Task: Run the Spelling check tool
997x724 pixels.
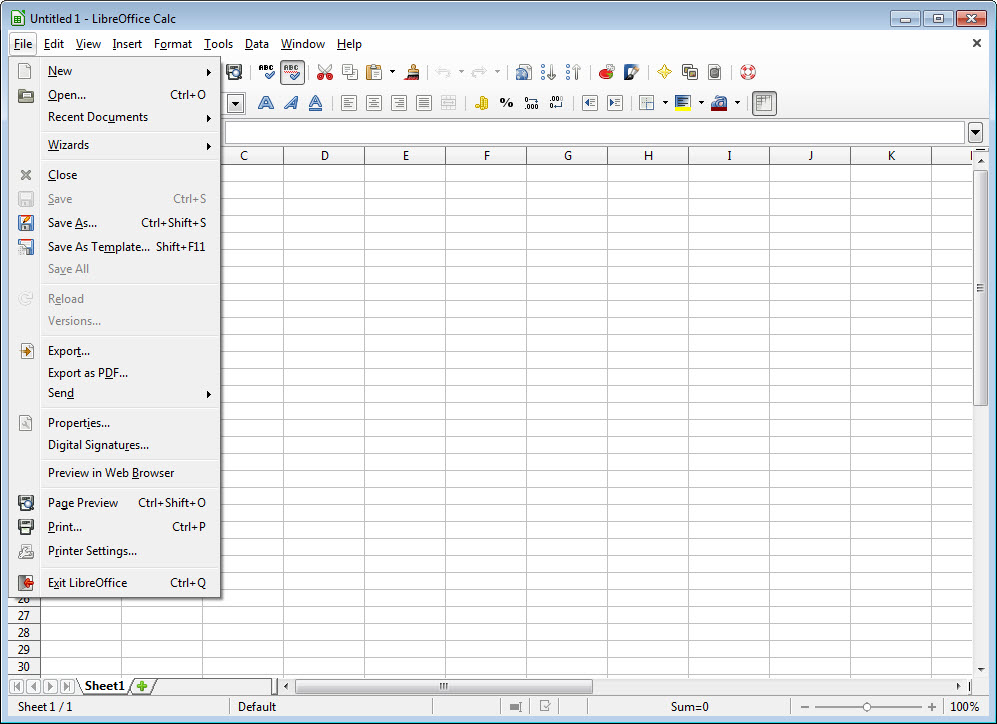Action: [266, 72]
